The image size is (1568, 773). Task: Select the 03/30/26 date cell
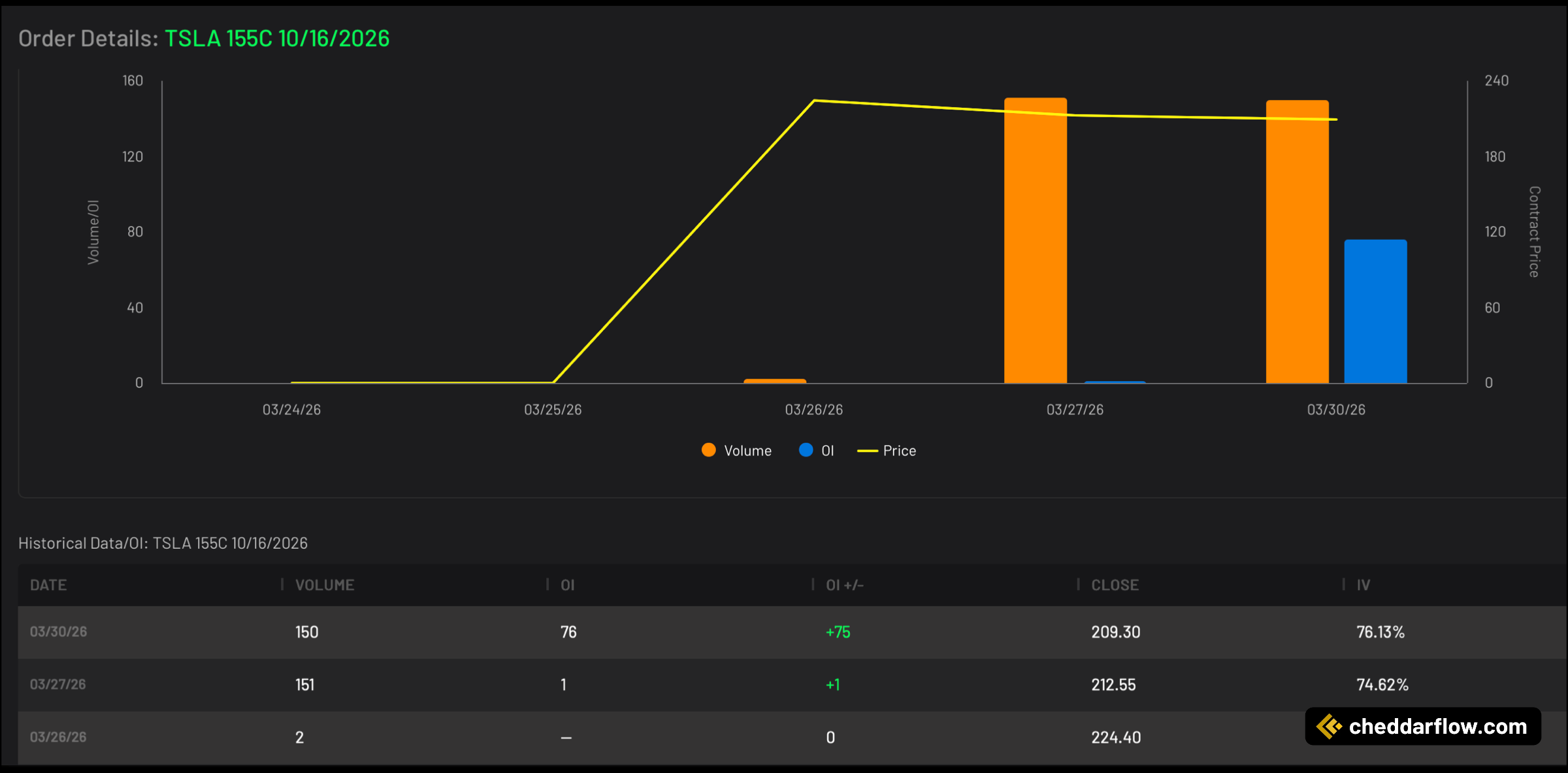click(58, 632)
